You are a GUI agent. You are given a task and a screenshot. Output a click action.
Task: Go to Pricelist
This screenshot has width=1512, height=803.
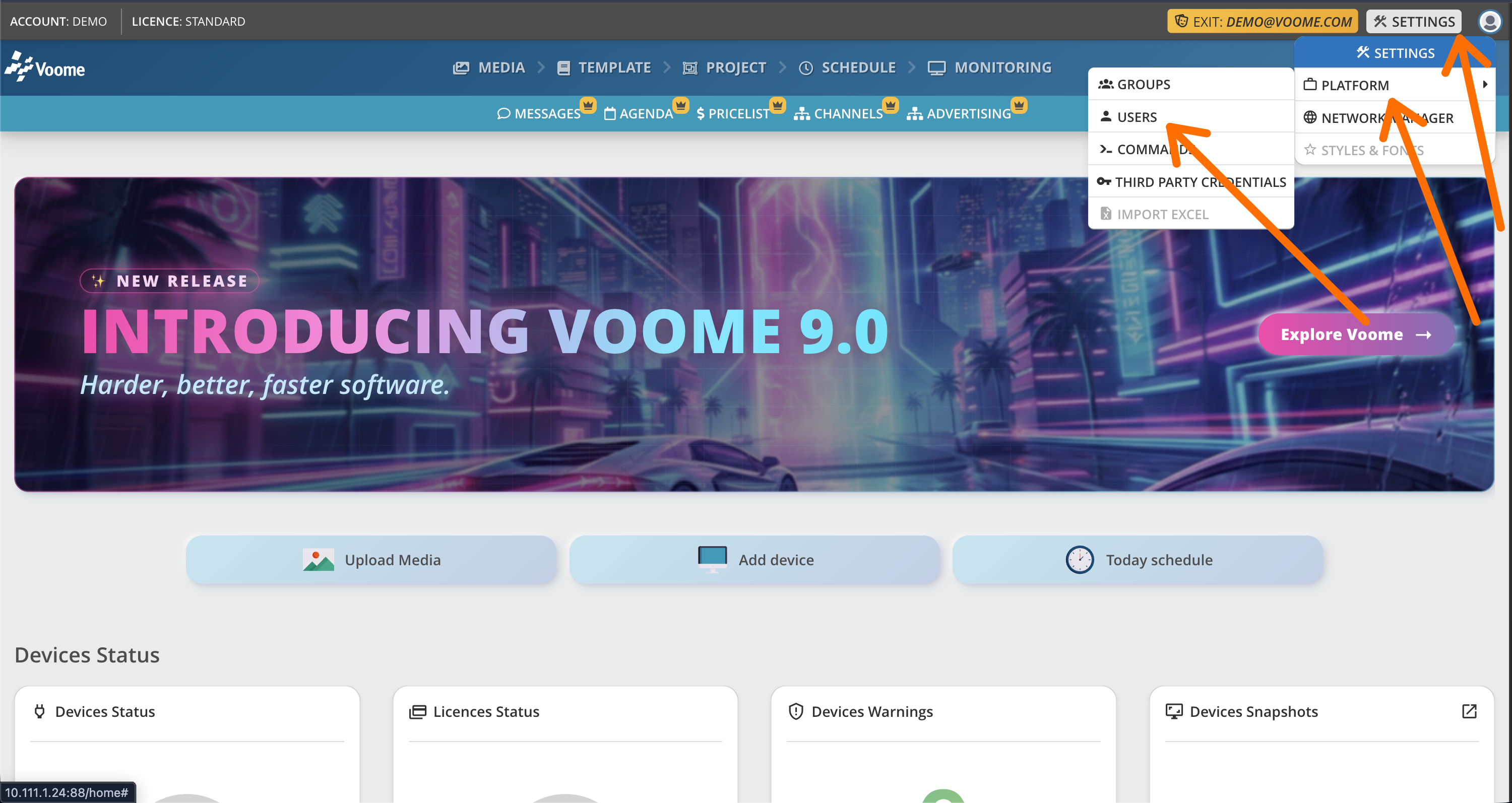pos(732,114)
